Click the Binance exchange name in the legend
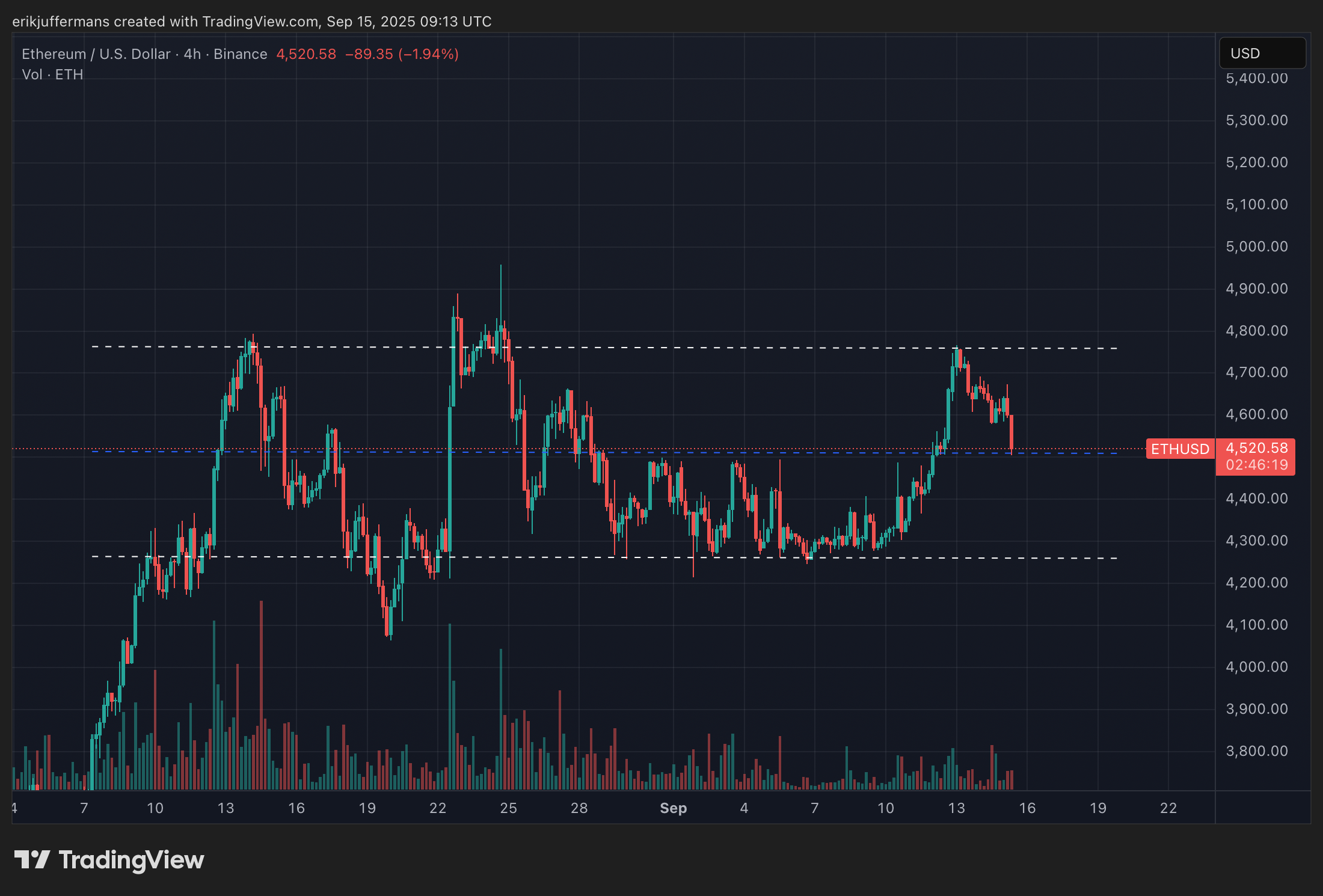 click(240, 54)
